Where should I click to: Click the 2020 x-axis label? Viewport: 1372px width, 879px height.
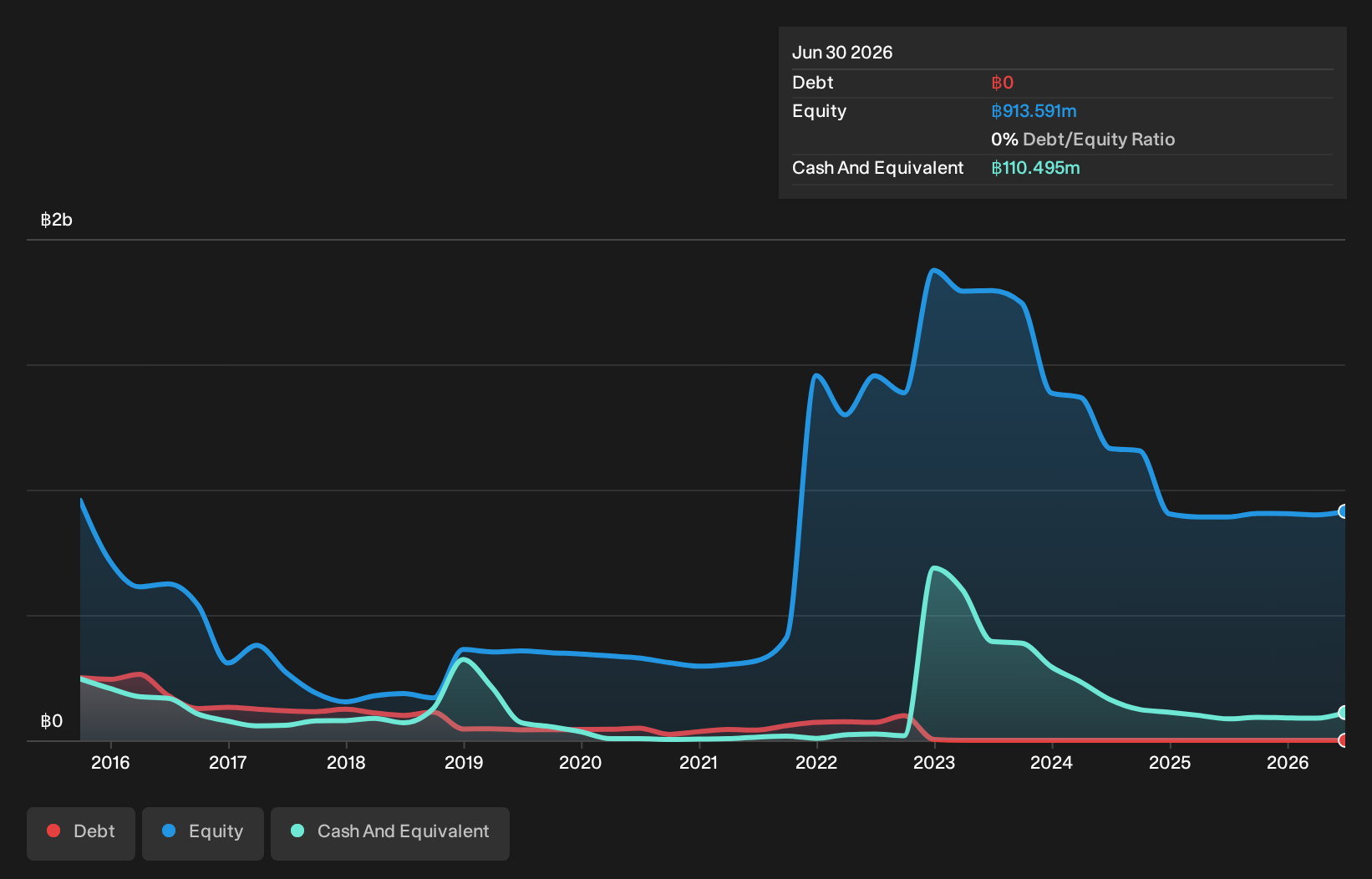tap(581, 762)
